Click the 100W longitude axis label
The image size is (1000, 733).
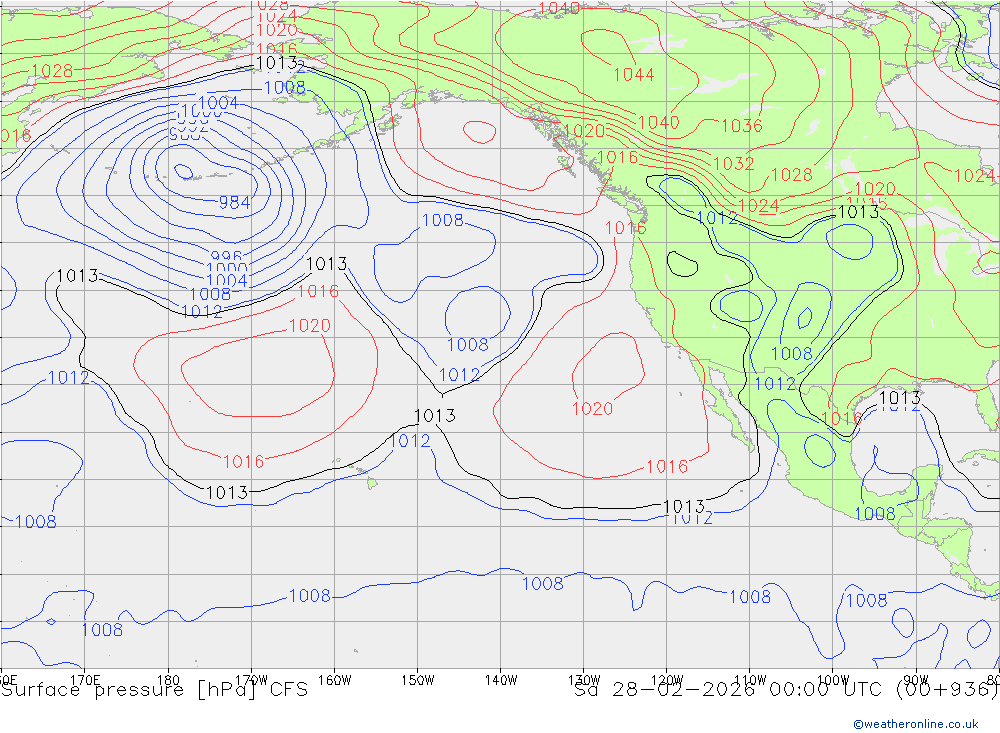833,679
